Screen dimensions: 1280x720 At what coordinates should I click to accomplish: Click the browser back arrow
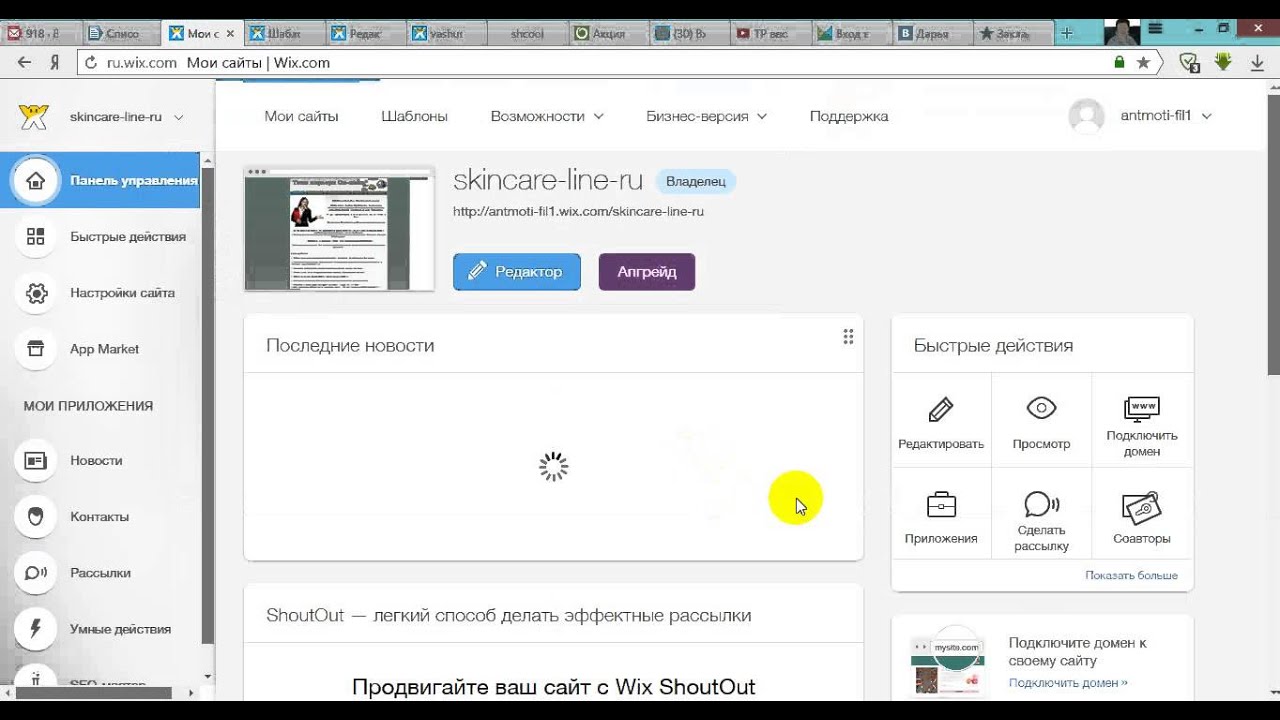24,62
